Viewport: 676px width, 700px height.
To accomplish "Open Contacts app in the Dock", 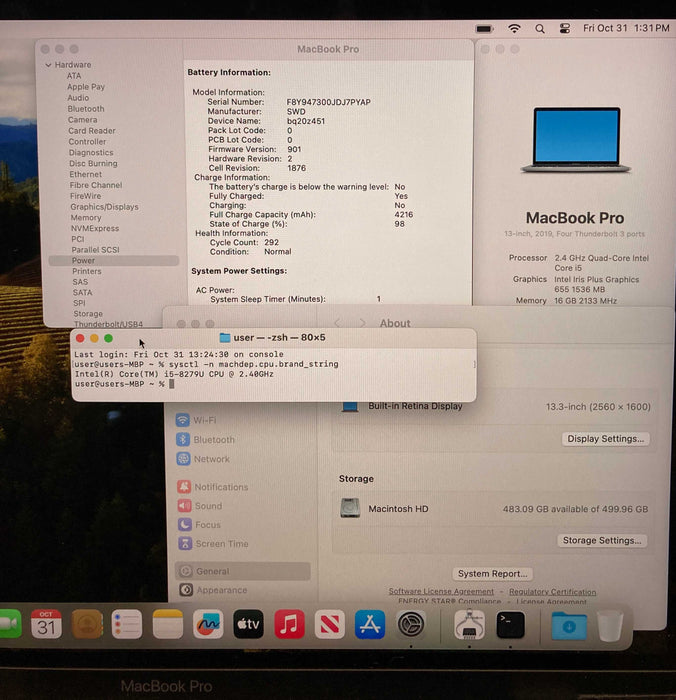I will pos(87,624).
